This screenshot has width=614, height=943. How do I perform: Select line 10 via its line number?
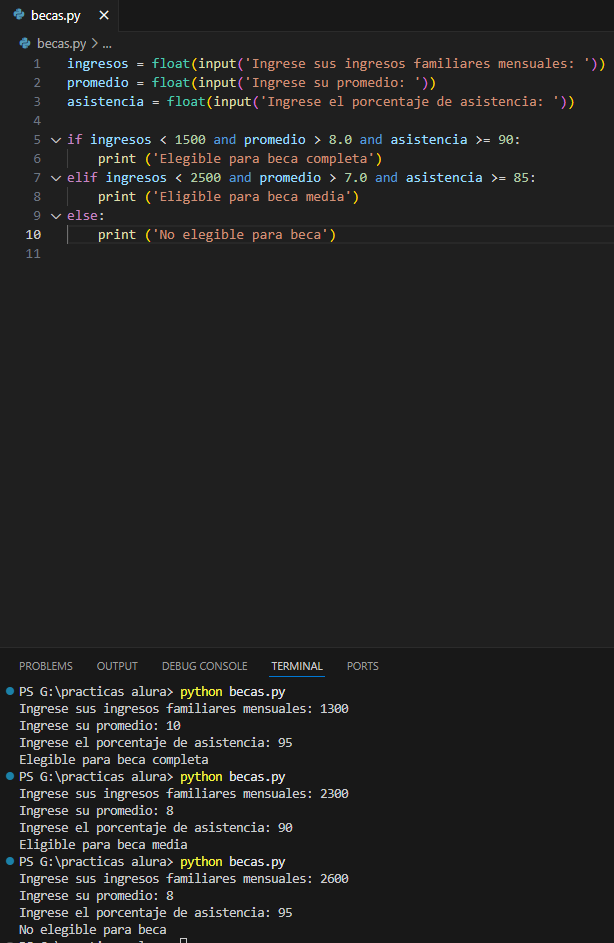[x=33, y=235]
